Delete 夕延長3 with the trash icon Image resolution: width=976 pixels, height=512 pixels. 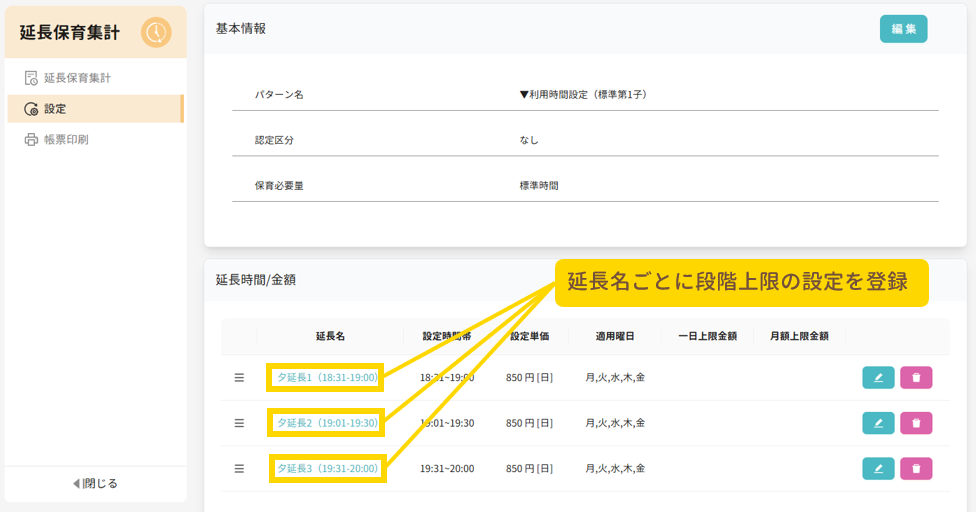[916, 468]
